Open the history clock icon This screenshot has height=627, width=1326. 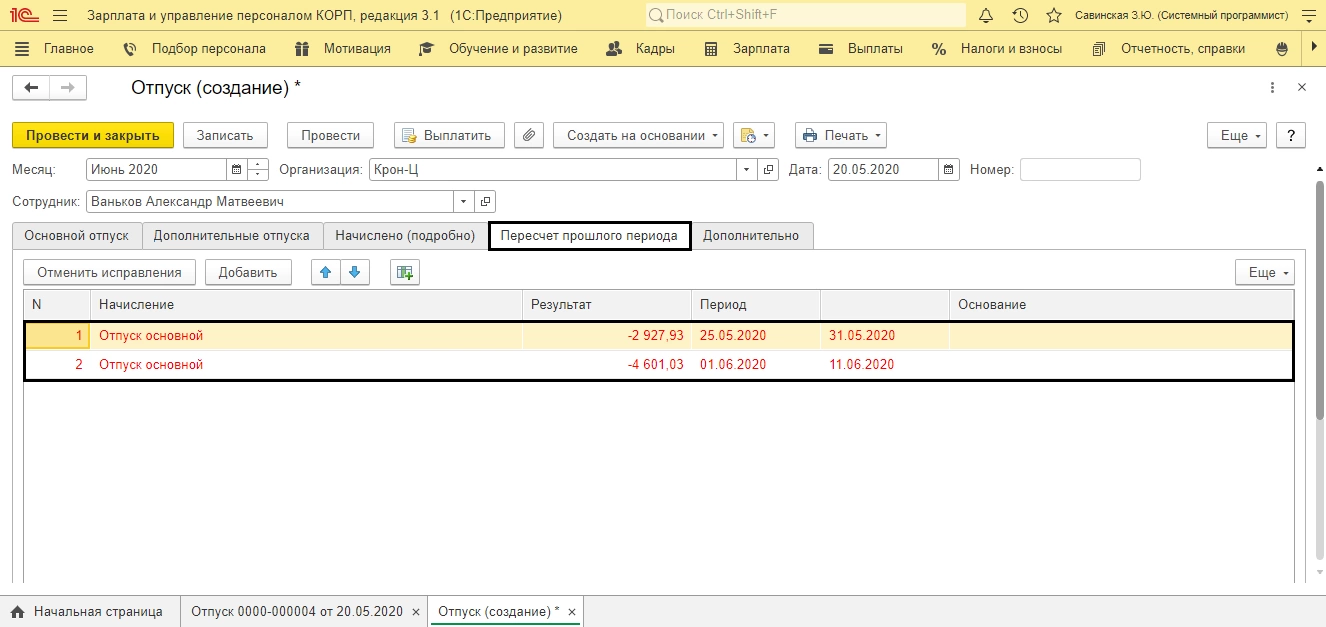pos(1020,16)
